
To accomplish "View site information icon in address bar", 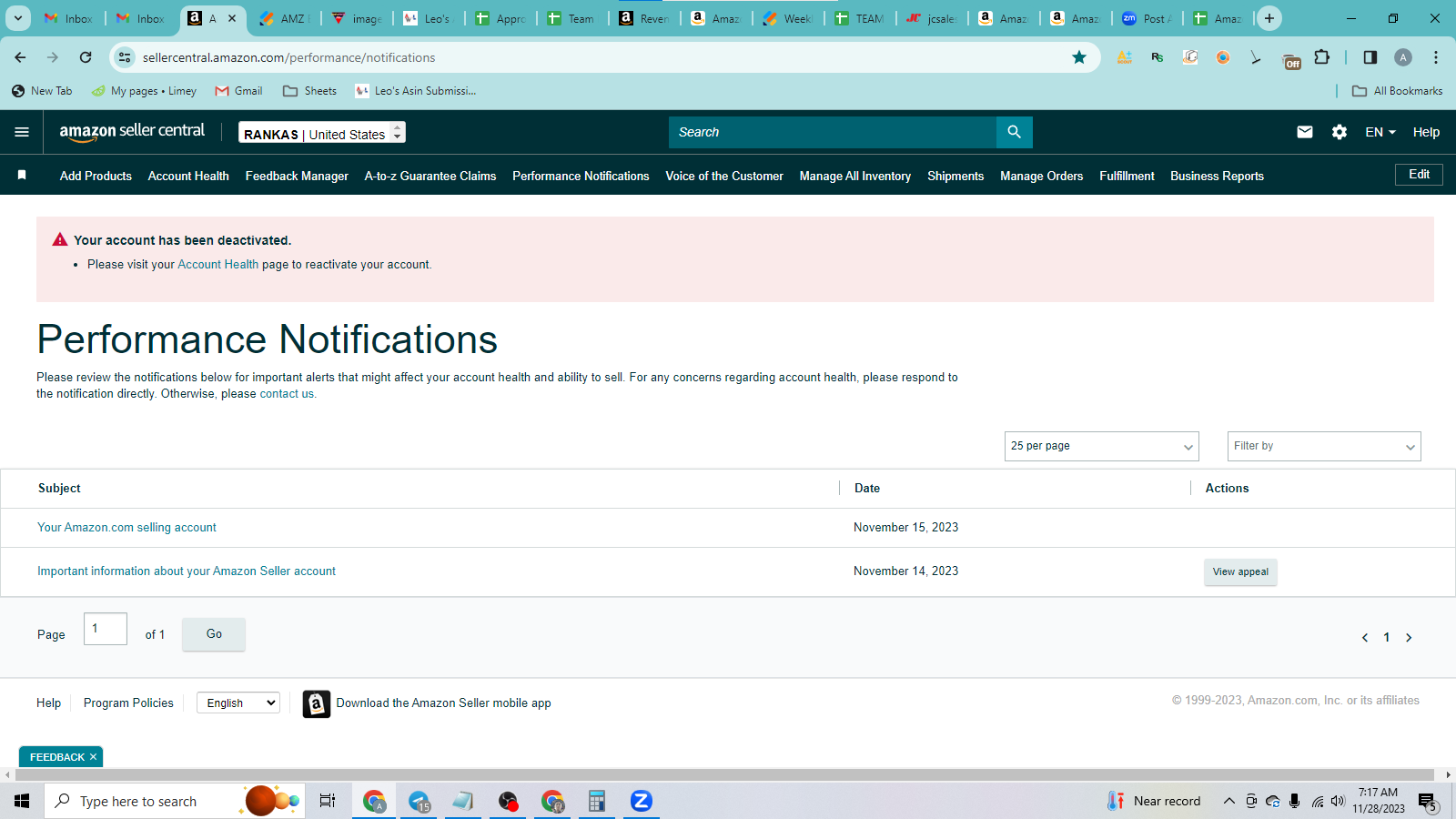I will [125, 57].
